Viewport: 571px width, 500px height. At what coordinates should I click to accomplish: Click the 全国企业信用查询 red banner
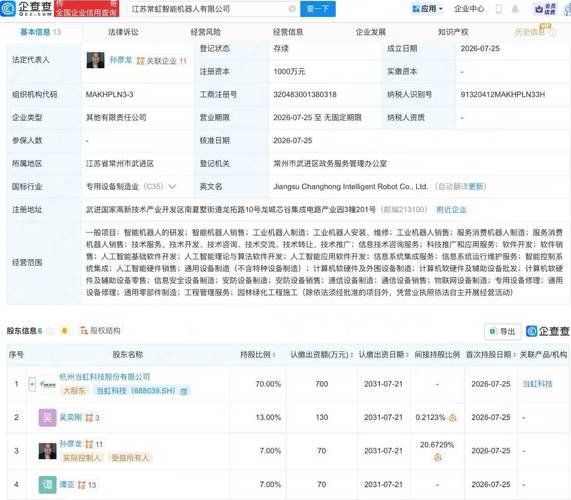(x=87, y=9)
